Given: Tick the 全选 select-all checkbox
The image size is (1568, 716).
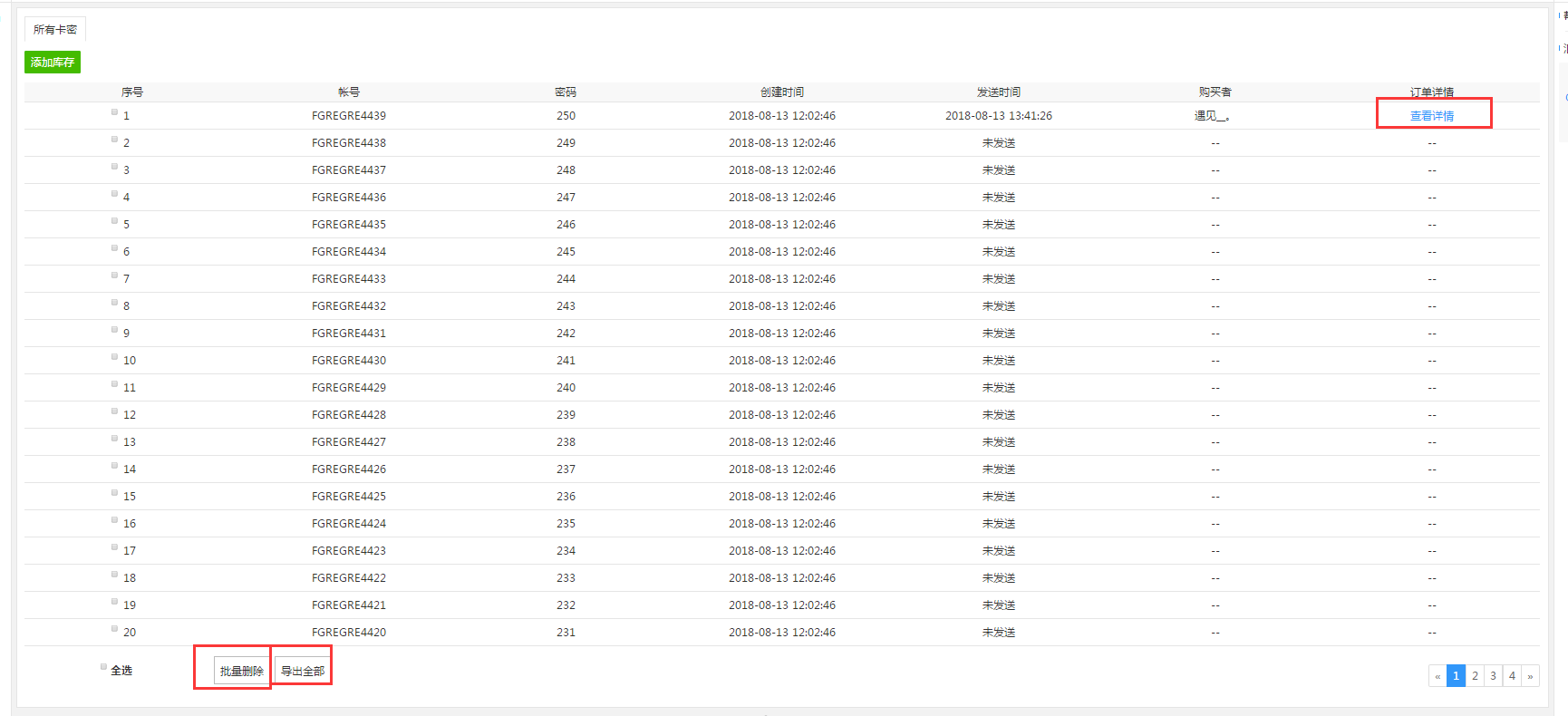Looking at the screenshot, I should 103,667.
